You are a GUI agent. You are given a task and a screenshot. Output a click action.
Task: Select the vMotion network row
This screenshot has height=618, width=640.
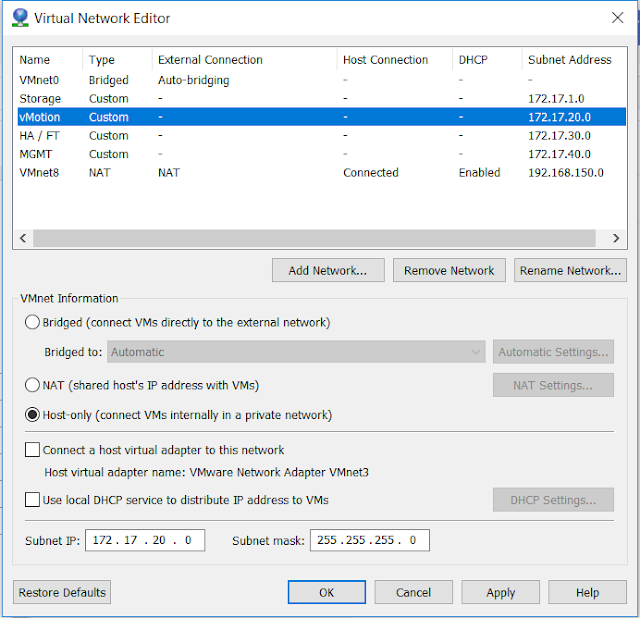tap(322, 117)
